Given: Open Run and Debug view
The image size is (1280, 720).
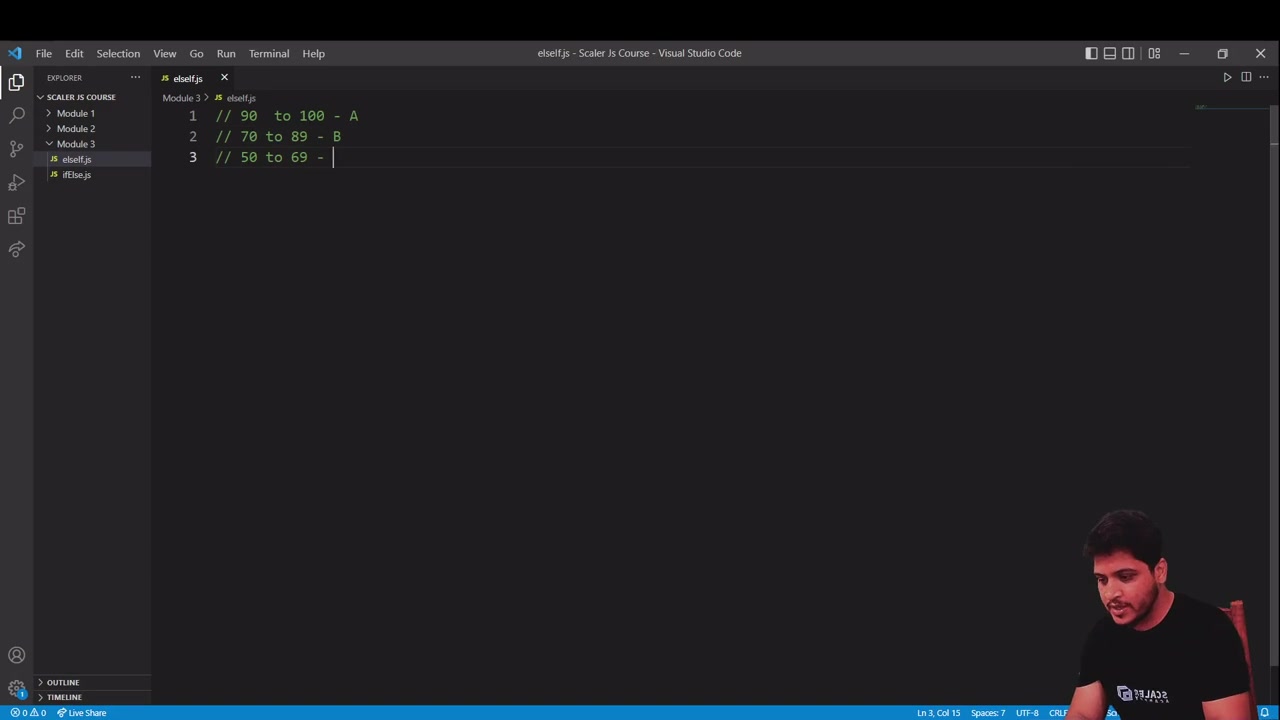Looking at the screenshot, I should tap(16, 183).
